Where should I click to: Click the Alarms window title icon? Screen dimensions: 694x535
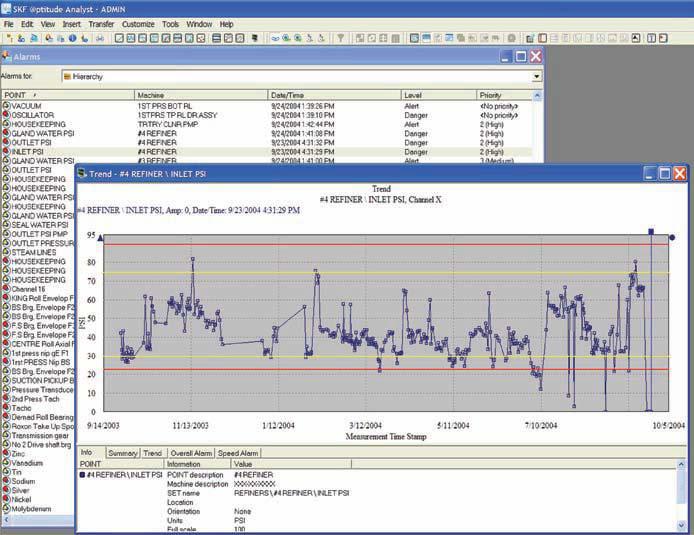[6, 56]
